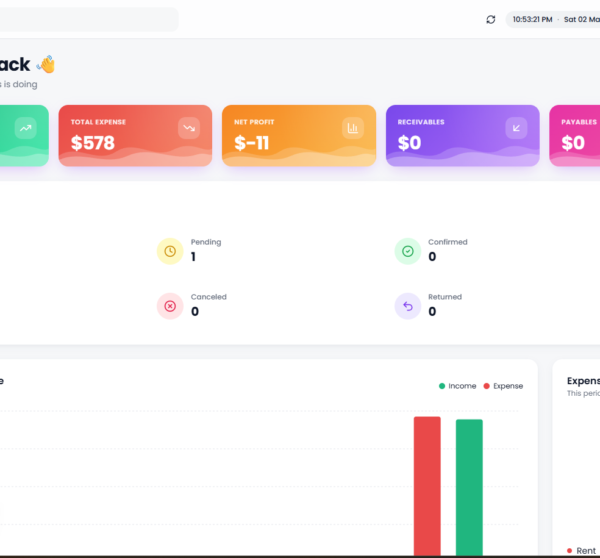
Task: Click the Rent legend entry
Action: point(581,550)
